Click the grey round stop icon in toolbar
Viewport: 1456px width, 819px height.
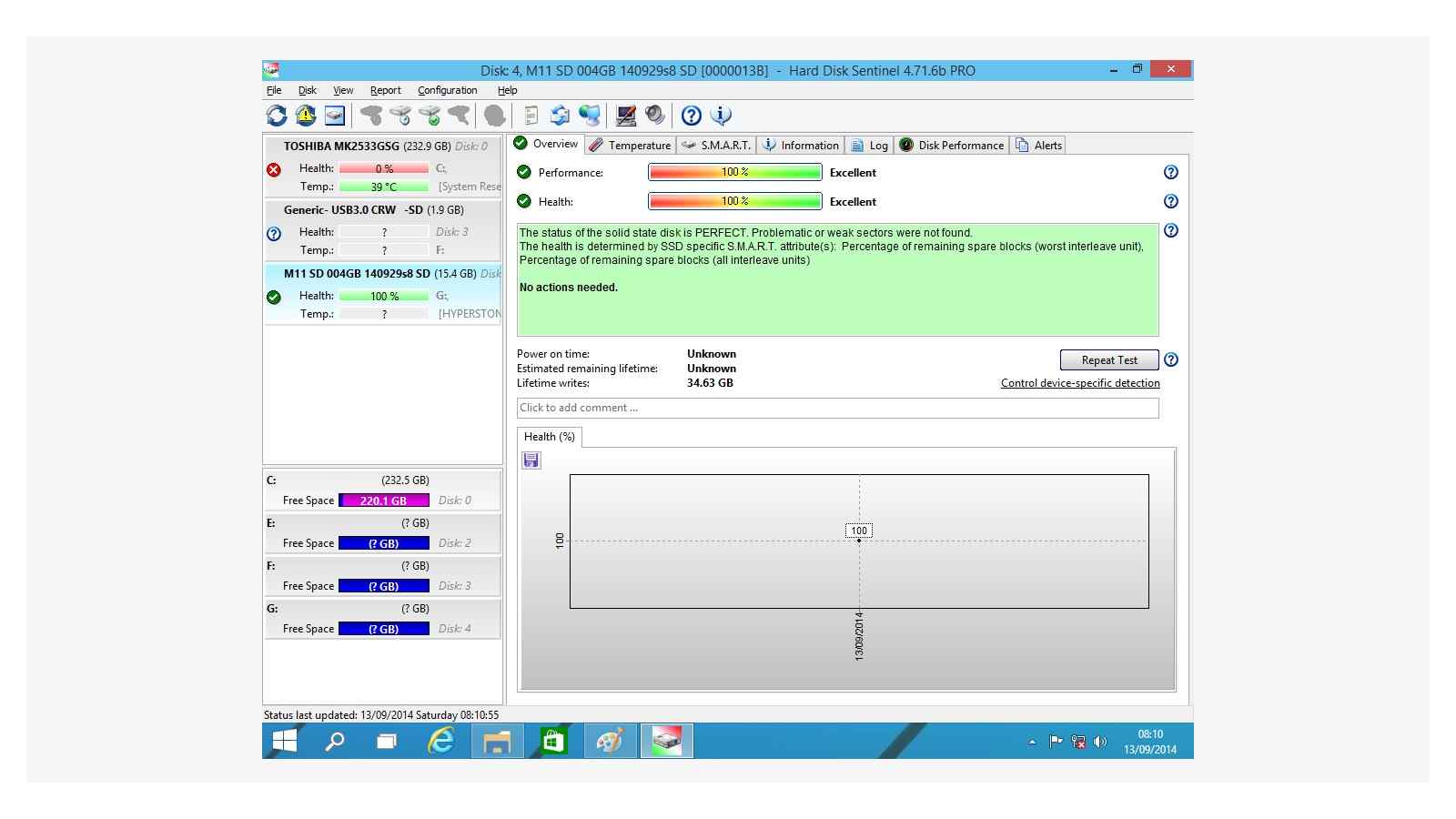pos(494,116)
